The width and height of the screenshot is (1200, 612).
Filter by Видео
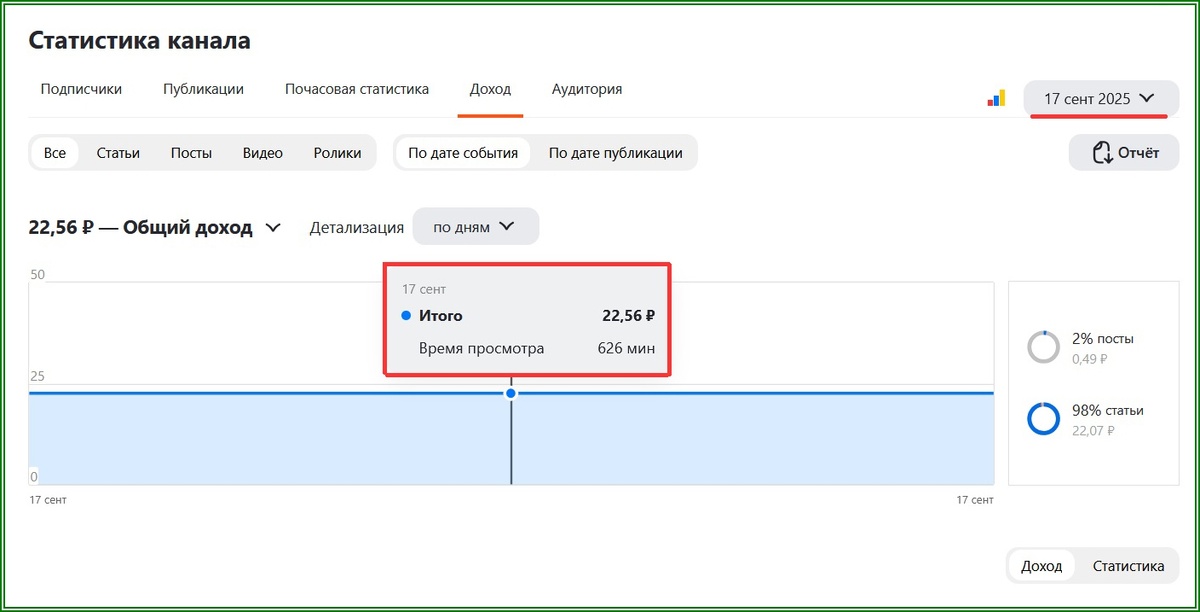pyautogui.click(x=263, y=153)
